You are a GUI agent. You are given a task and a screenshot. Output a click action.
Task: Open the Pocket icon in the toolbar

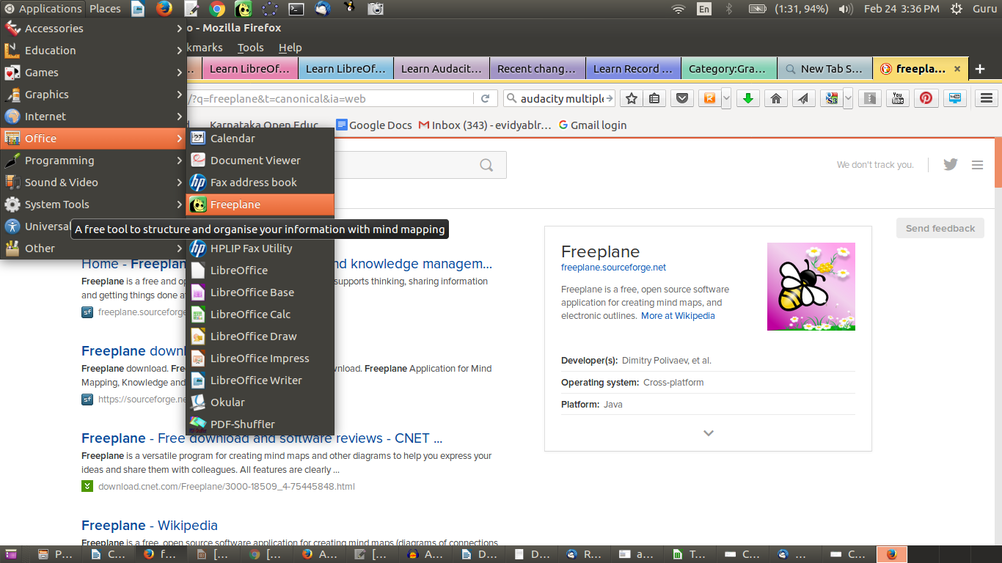pos(681,98)
